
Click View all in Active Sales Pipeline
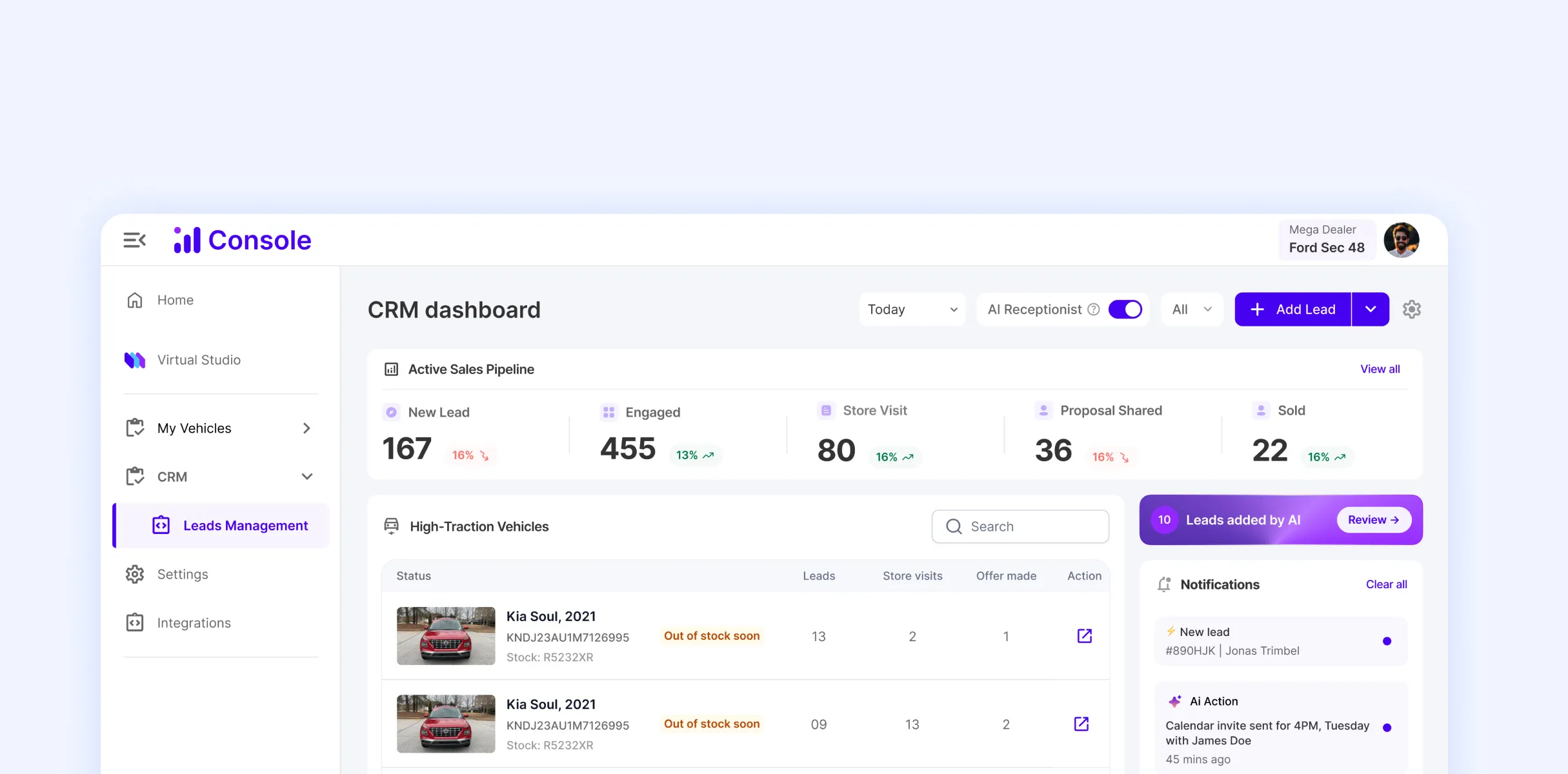(x=1380, y=369)
